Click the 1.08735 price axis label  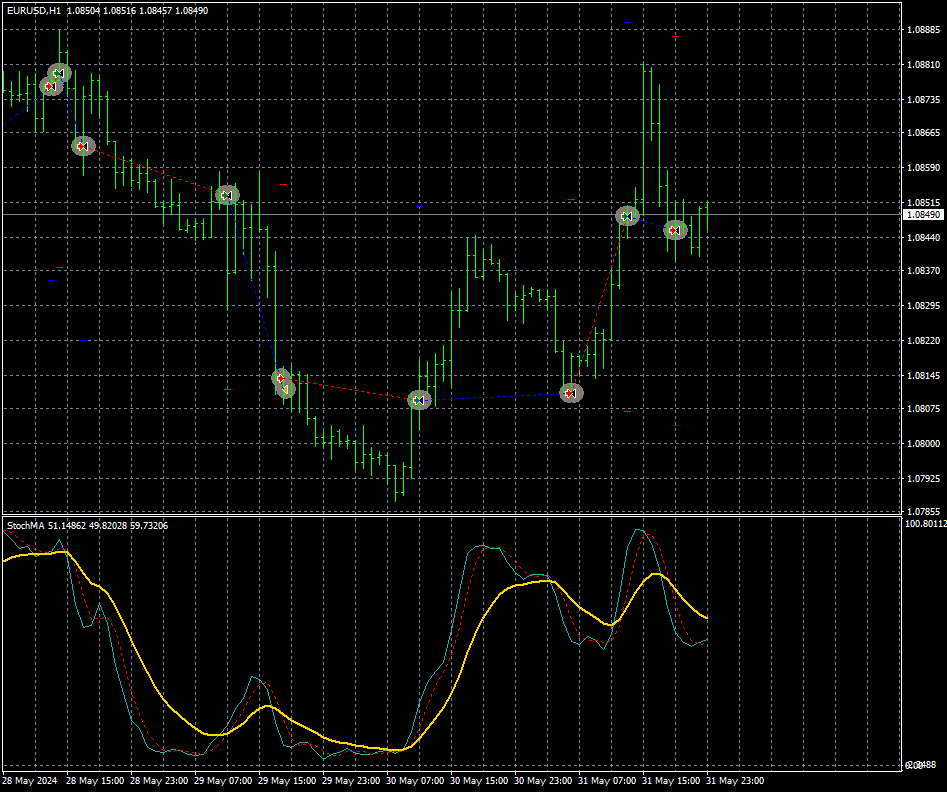(923, 99)
